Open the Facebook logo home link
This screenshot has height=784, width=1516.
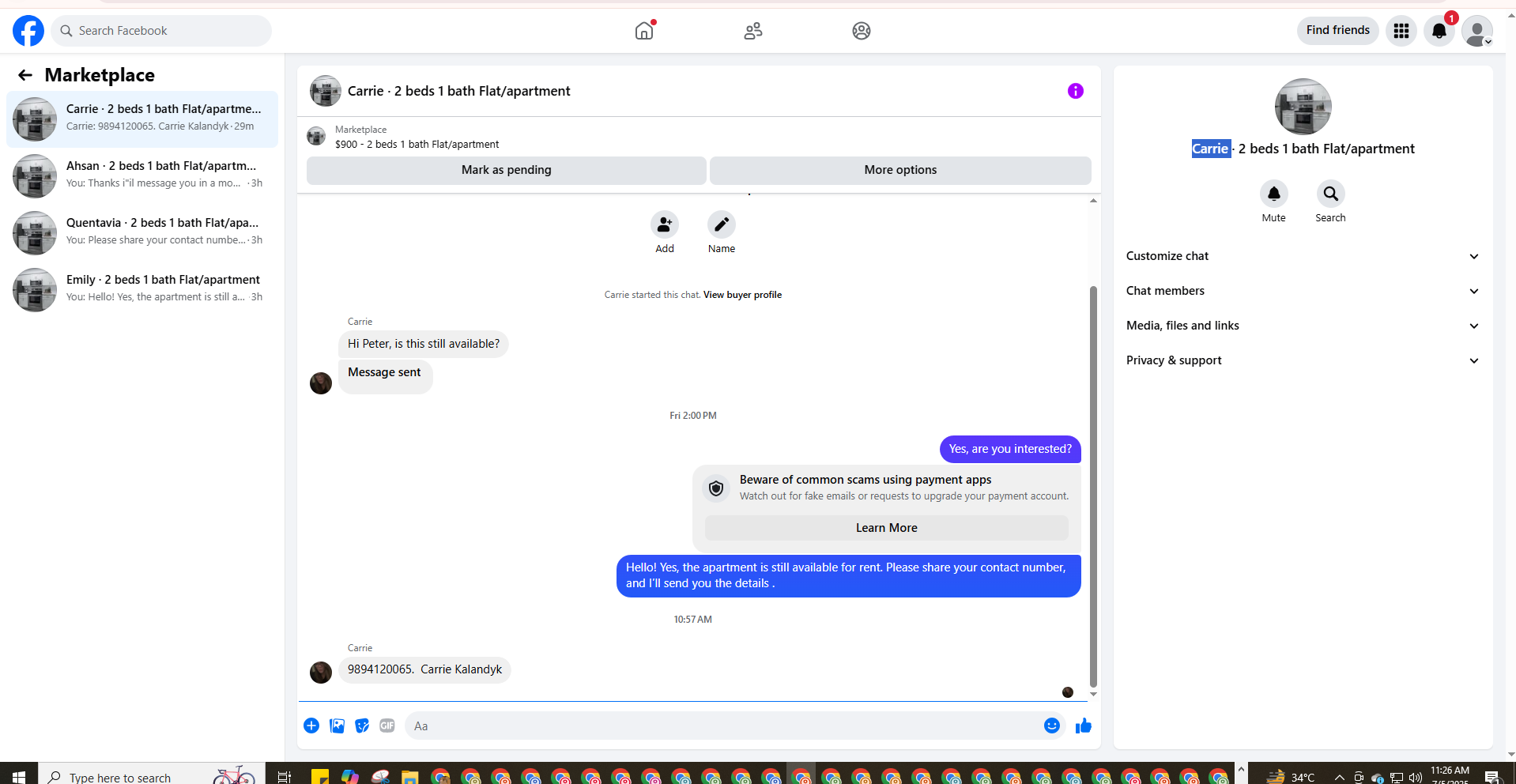[28, 31]
